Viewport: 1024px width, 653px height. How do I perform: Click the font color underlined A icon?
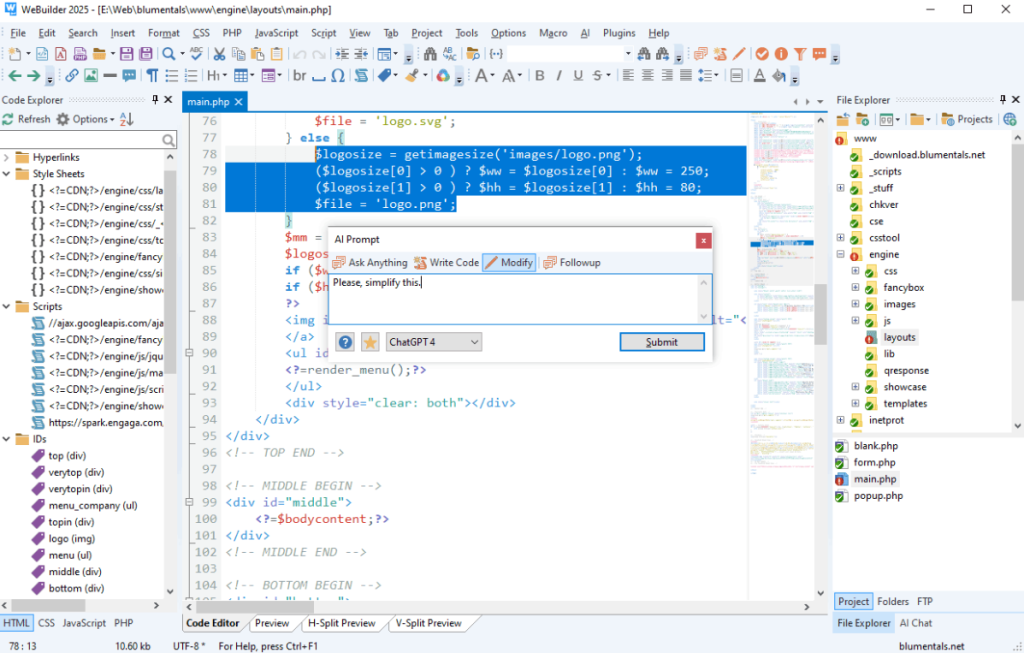point(760,76)
